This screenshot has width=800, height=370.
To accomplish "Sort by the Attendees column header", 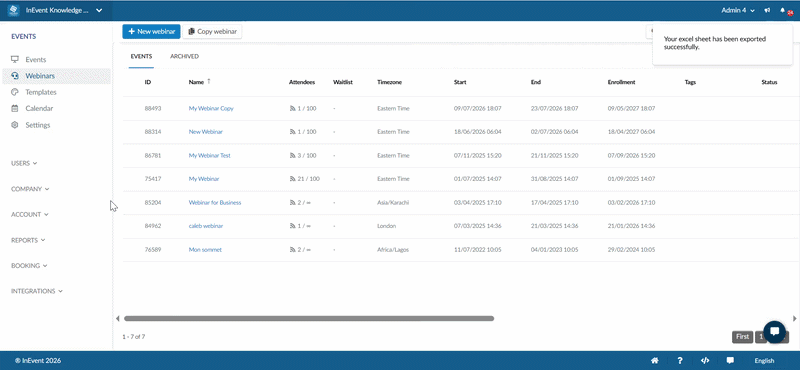I will click(x=302, y=82).
